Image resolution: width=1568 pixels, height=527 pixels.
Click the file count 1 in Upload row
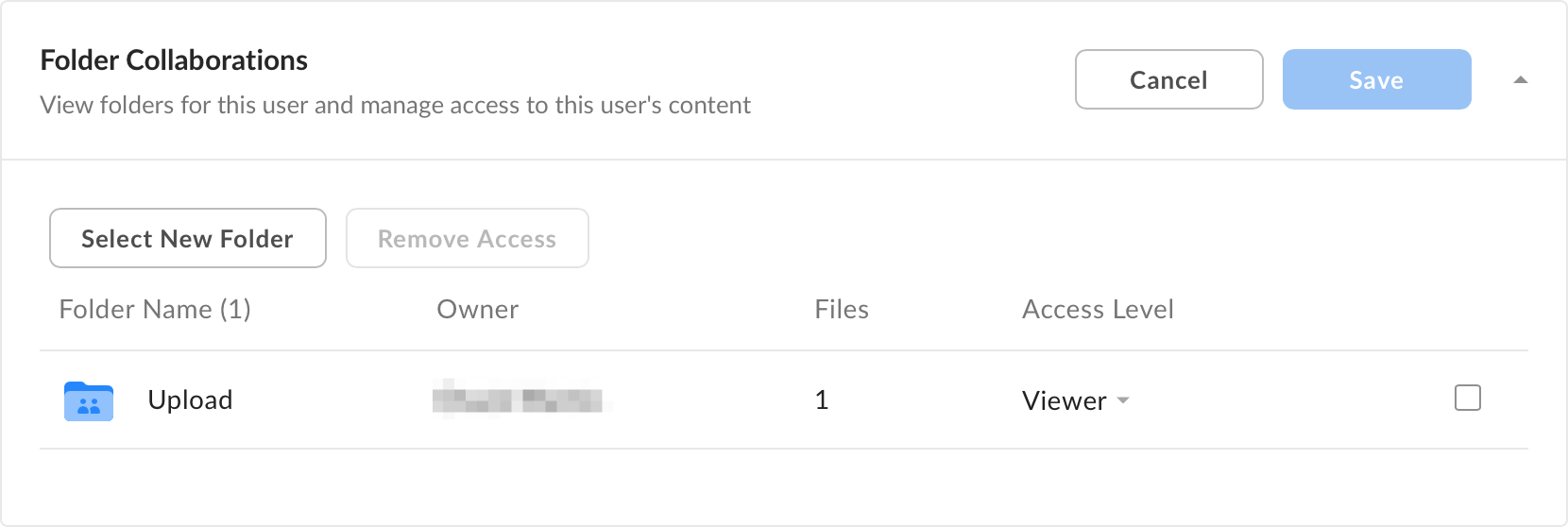(x=822, y=399)
